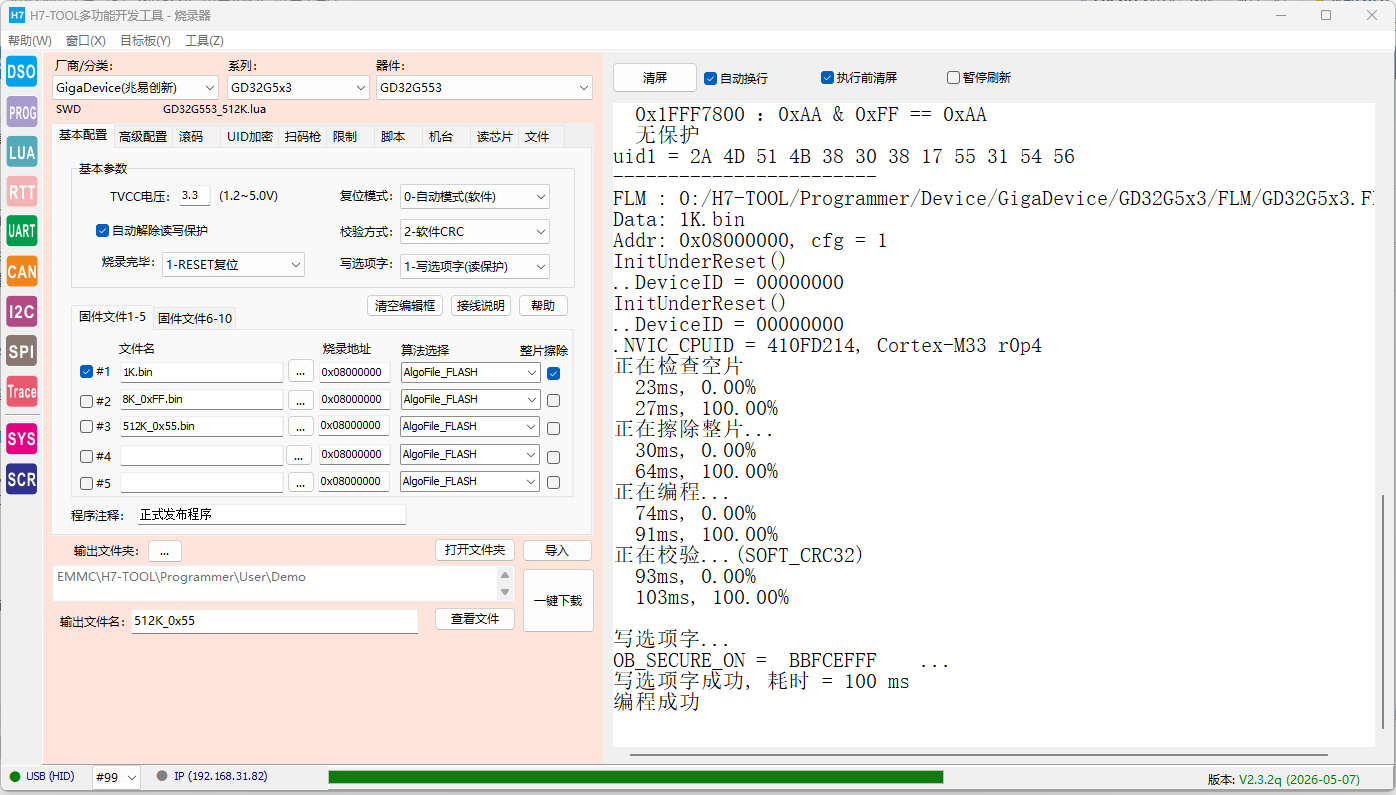Enable firmware file #1 checkbox
This screenshot has width=1396, height=795.
tap(86, 372)
